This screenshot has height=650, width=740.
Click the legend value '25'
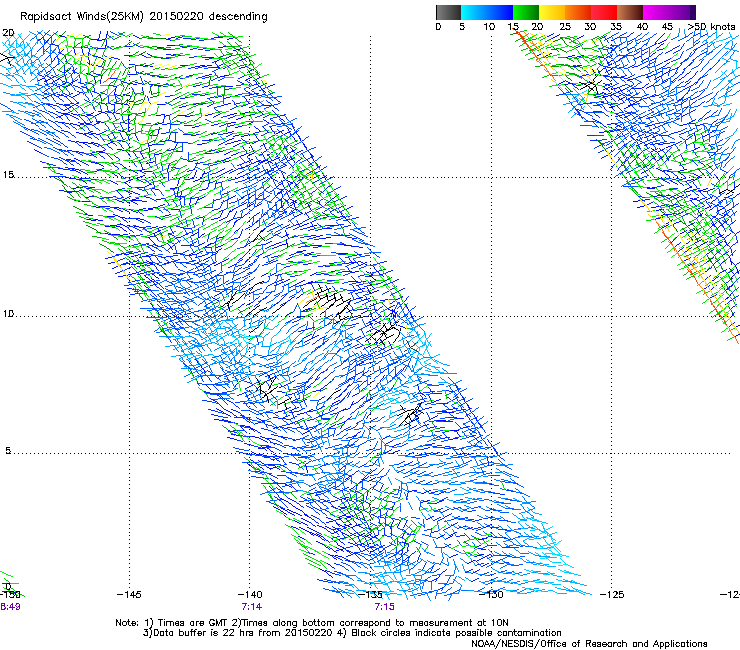tap(564, 27)
